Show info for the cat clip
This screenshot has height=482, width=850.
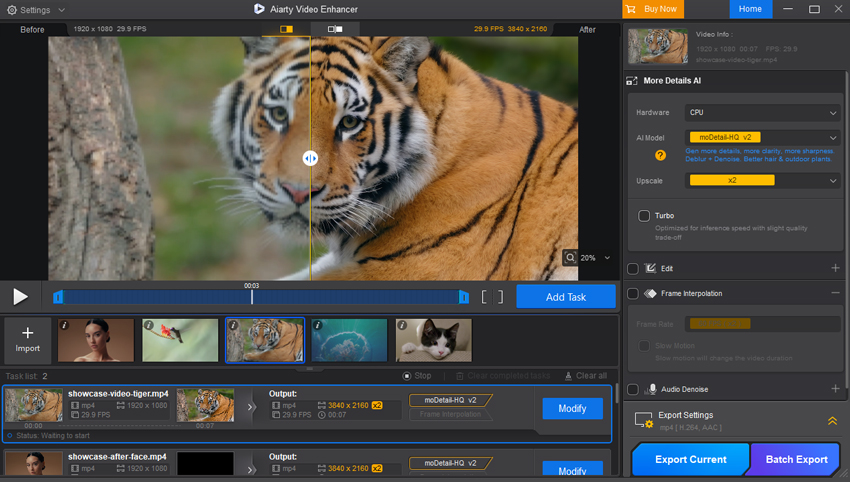pyautogui.click(x=402, y=325)
